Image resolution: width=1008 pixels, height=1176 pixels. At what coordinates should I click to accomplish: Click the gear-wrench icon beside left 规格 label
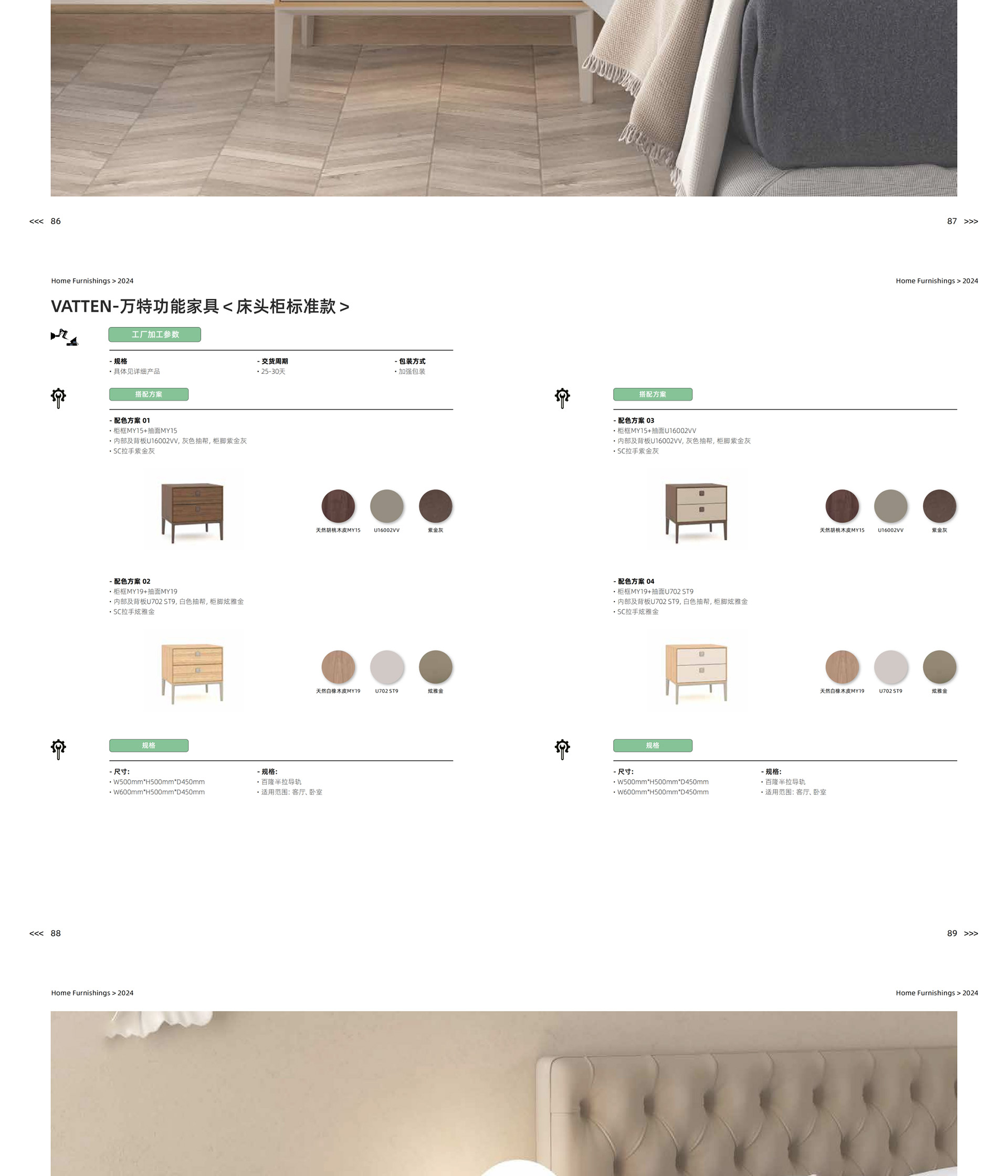click(x=58, y=749)
